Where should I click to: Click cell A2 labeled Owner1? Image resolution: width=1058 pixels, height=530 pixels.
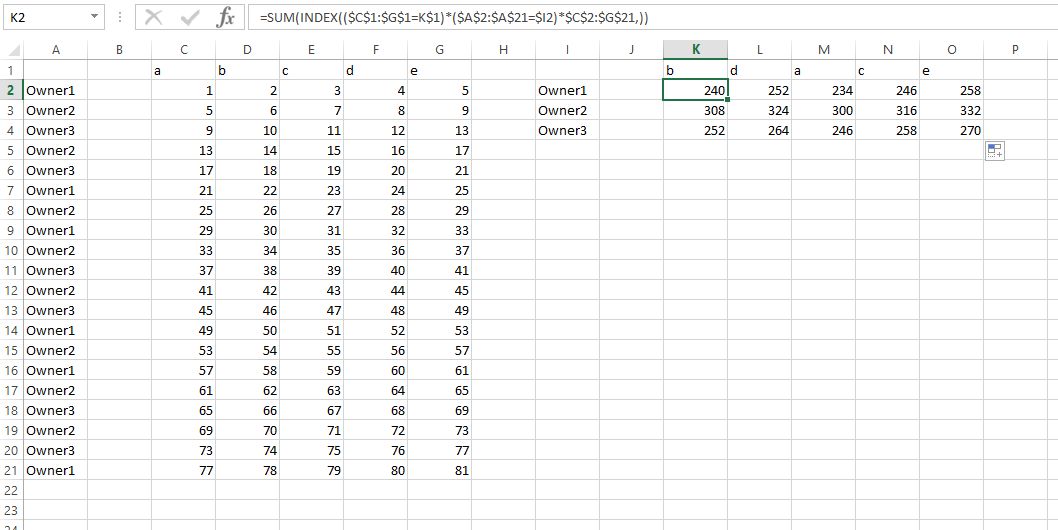(x=55, y=90)
